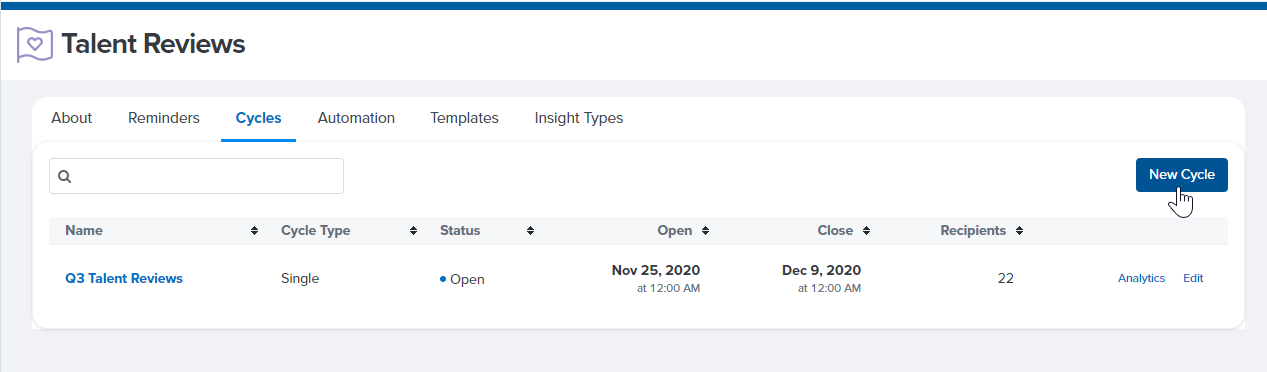
Task: Click the Talent Reviews flag heart icon
Action: (x=35, y=44)
